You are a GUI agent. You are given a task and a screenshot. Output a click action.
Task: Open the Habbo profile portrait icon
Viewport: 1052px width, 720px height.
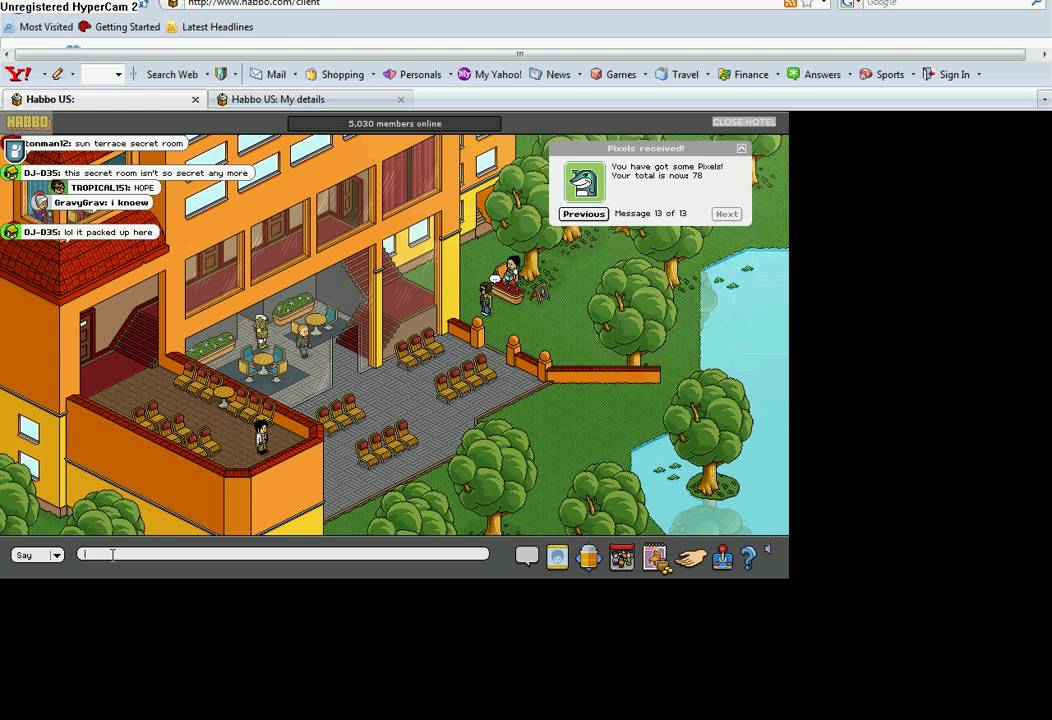click(558, 557)
